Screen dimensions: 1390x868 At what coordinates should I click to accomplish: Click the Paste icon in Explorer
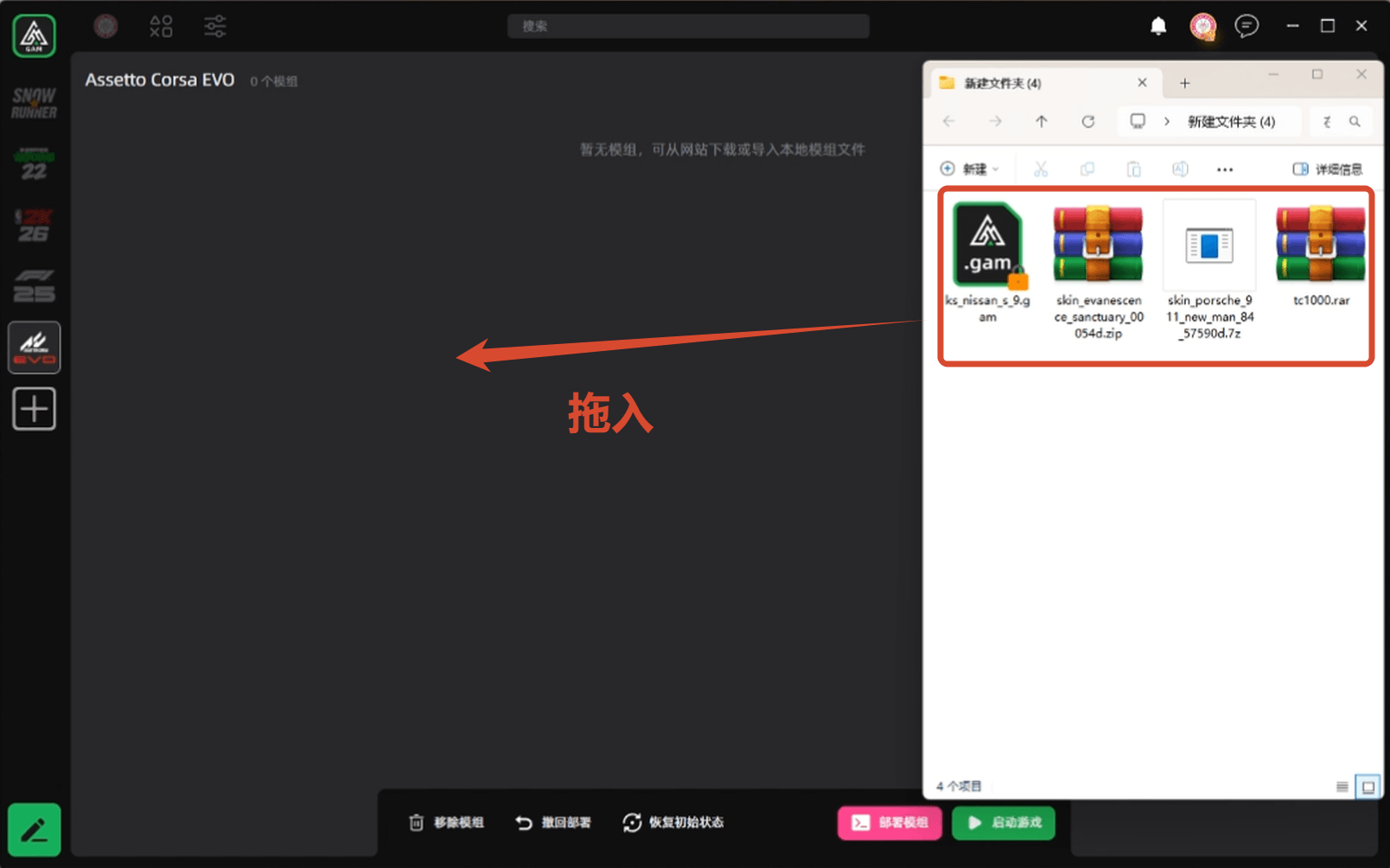(x=1133, y=169)
